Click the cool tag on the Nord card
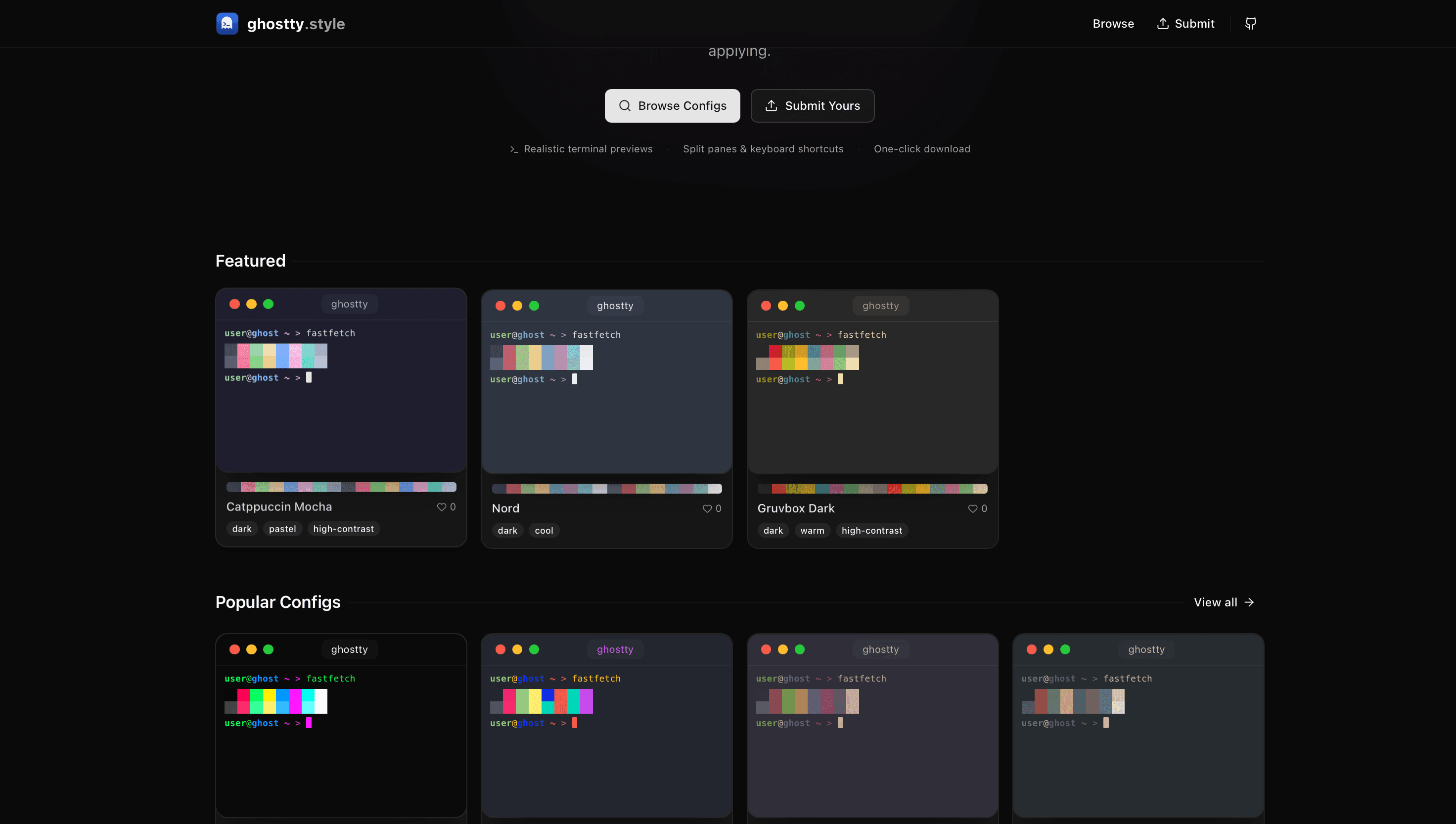Screen dimensions: 1456x824 click(543, 530)
